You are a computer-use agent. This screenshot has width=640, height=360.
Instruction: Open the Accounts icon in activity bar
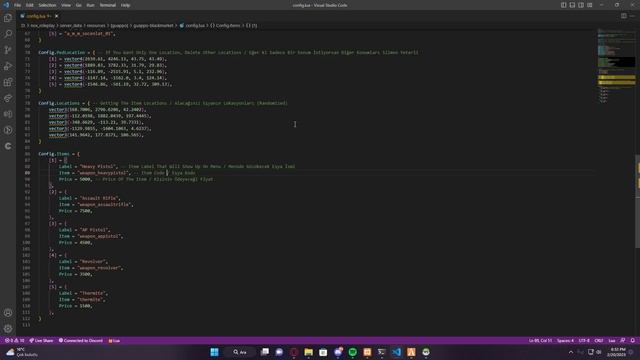point(8,313)
